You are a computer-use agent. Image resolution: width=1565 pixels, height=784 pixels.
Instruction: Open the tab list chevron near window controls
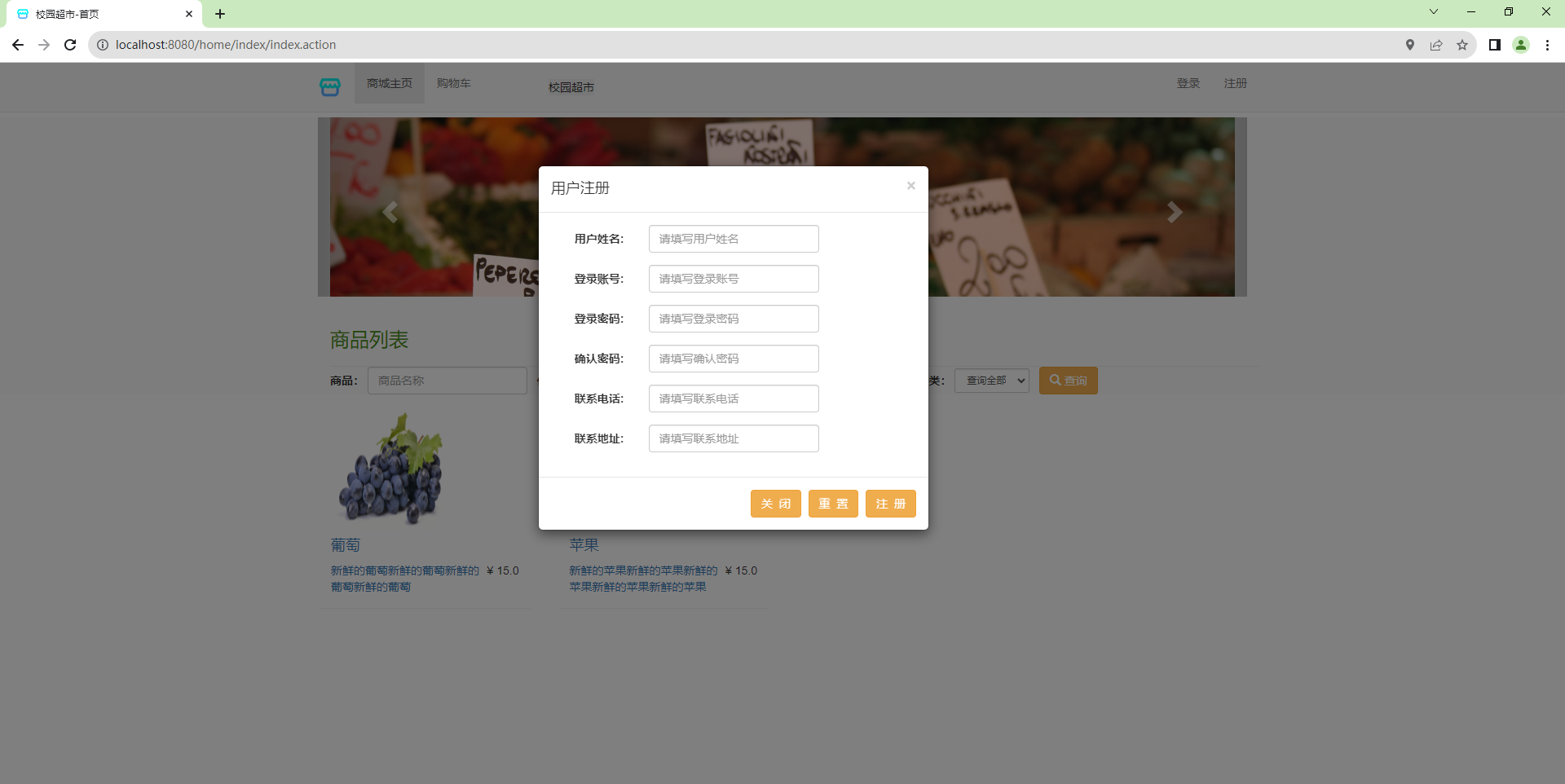tap(1433, 11)
